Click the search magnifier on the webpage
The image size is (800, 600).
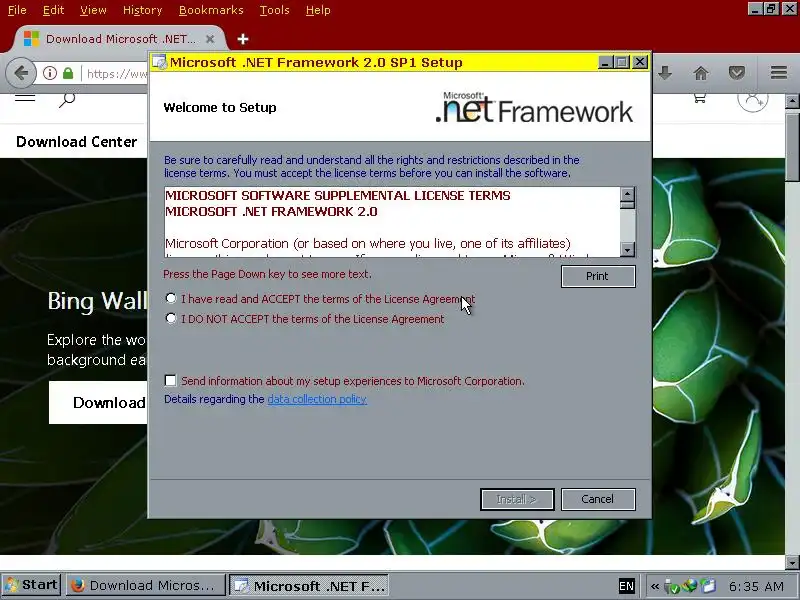(67, 100)
